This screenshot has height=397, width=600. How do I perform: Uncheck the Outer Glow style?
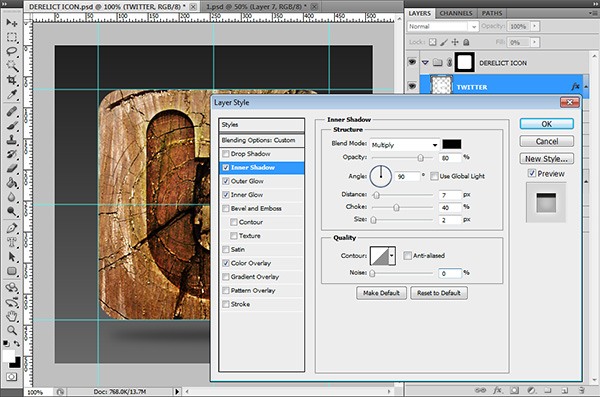tap(226, 181)
